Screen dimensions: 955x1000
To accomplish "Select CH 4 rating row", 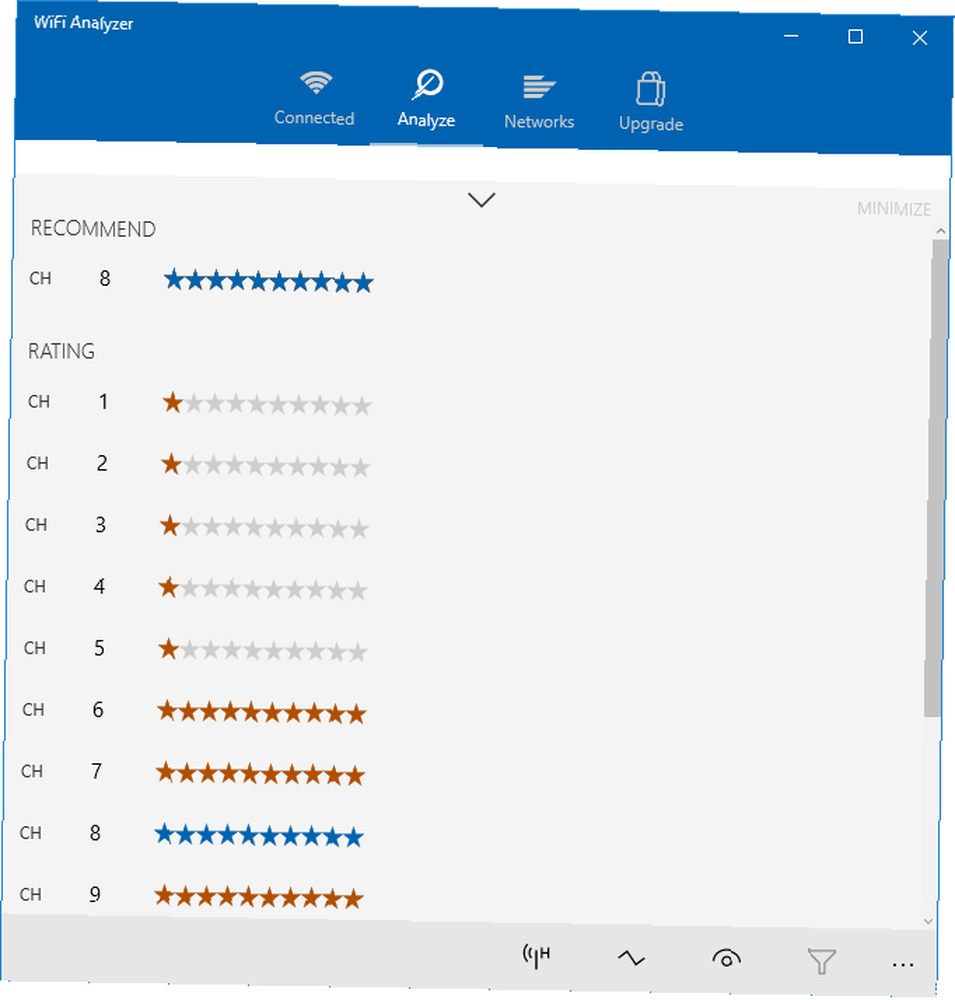I will coord(195,587).
